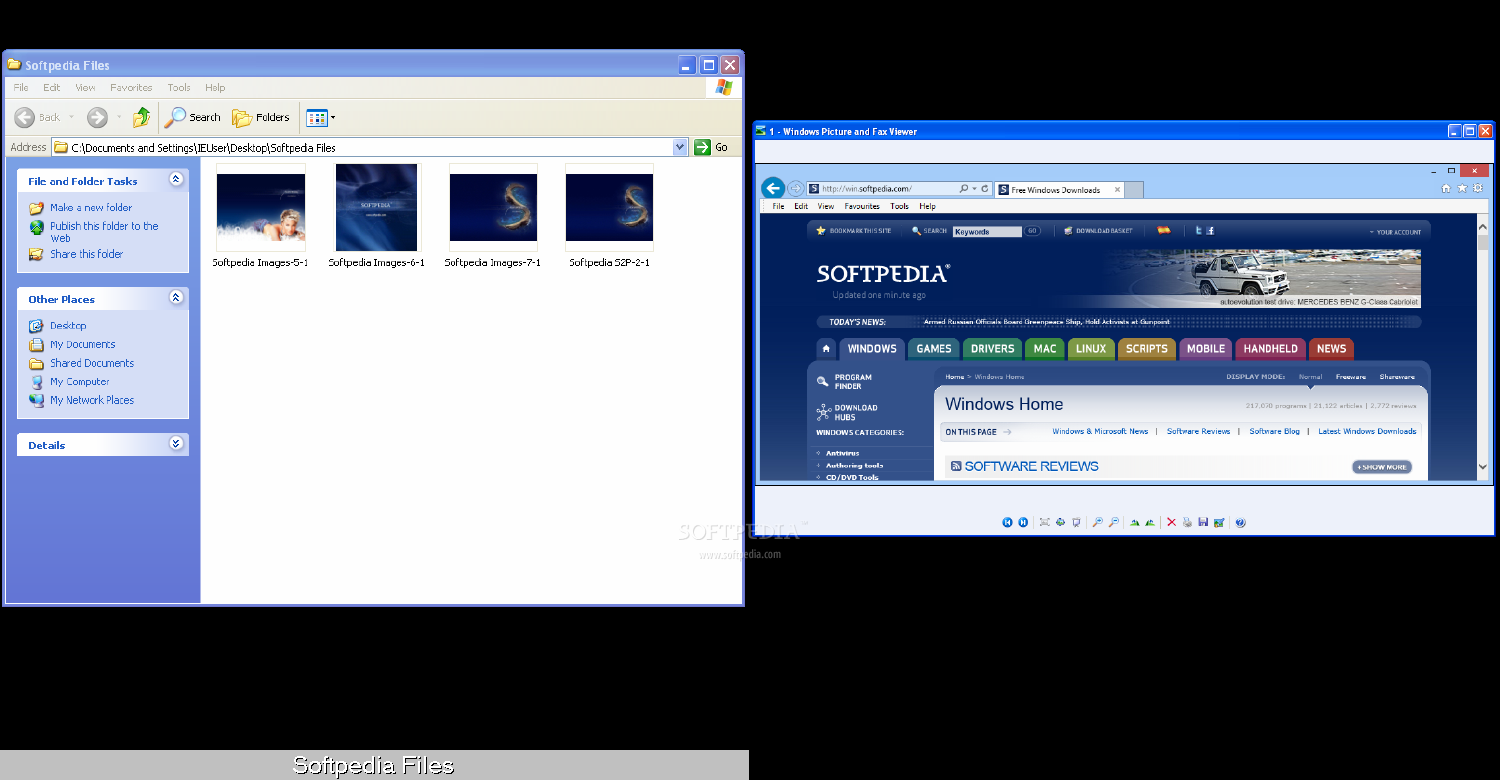This screenshot has height=780, width=1500.
Task: Collapse File and Folder Tasks panel
Action: pos(176,179)
